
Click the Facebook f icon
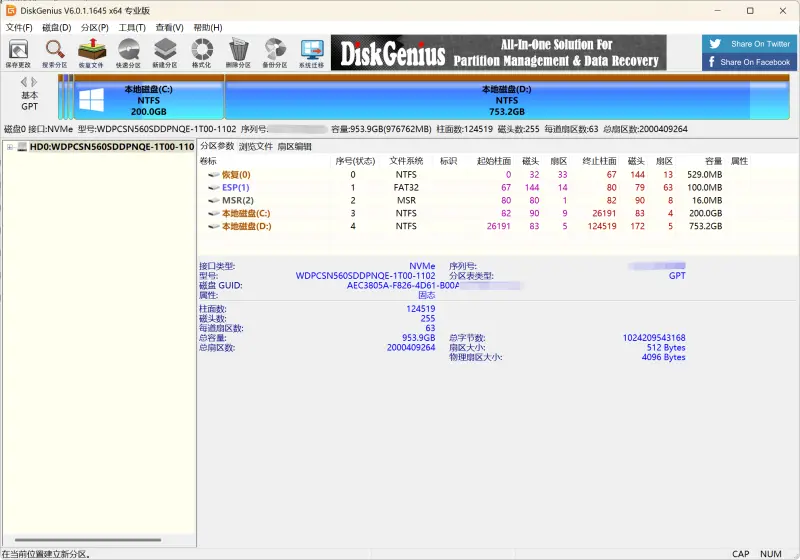tap(711, 62)
